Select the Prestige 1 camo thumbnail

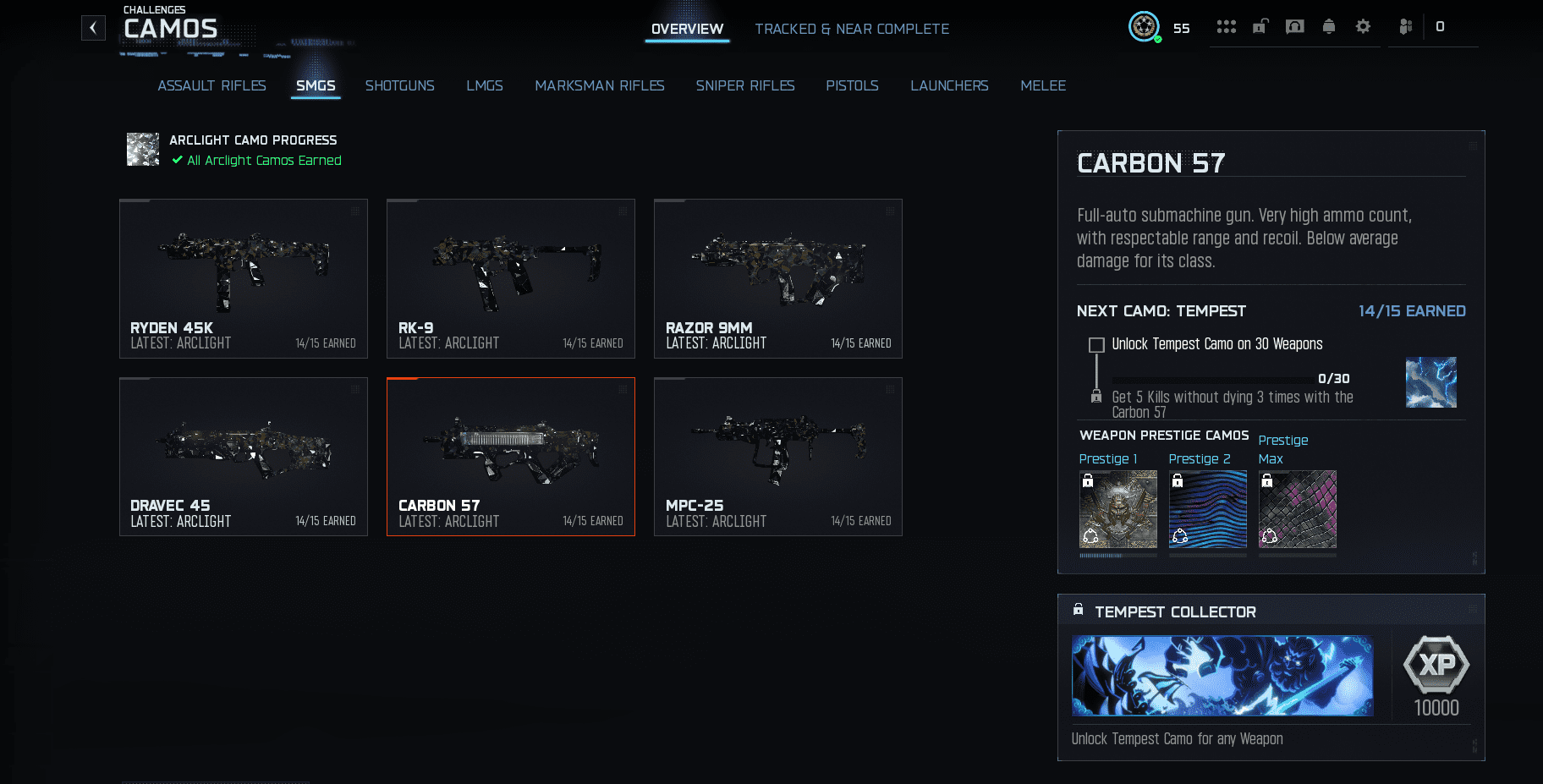pos(1118,509)
